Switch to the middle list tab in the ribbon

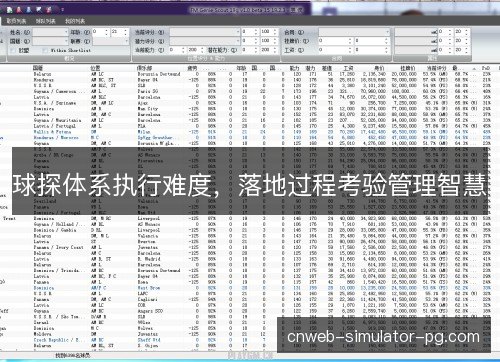[46, 21]
